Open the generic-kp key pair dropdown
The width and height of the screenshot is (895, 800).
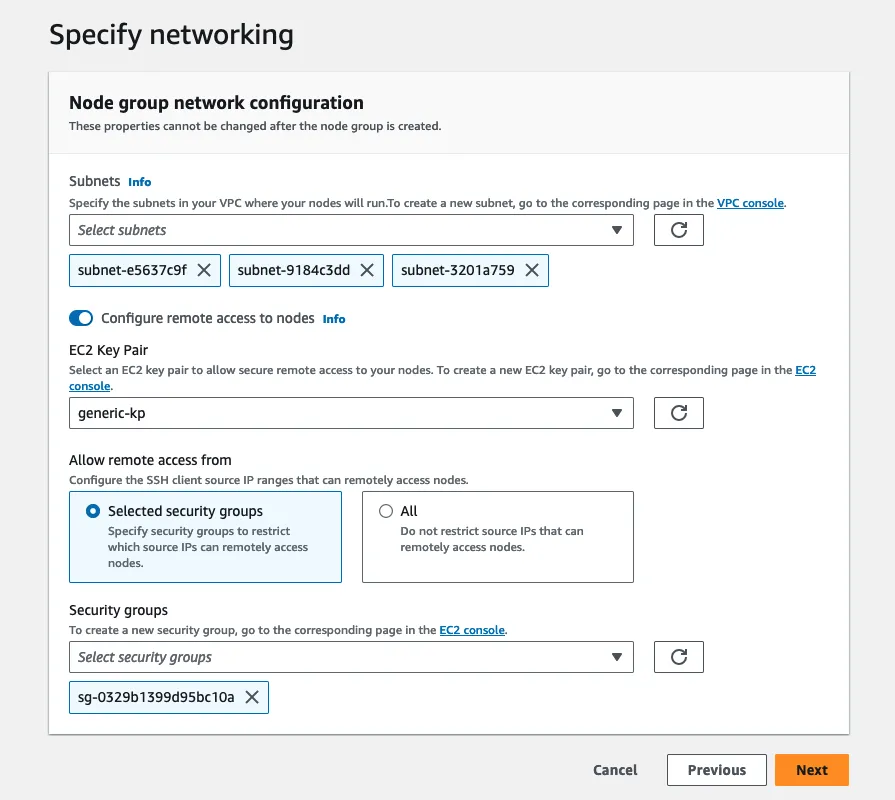(x=351, y=413)
